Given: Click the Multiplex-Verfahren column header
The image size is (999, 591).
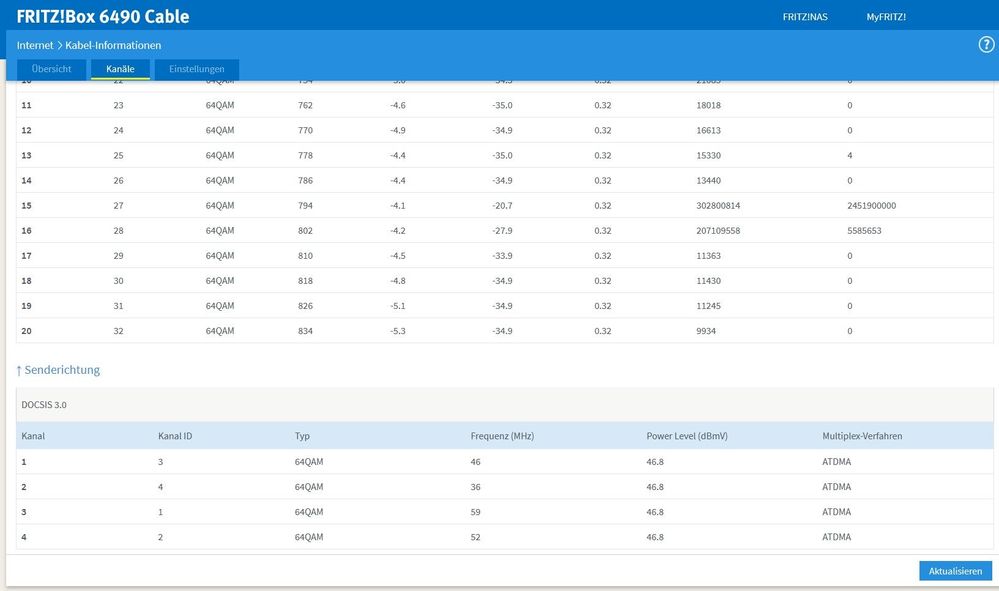Looking at the screenshot, I should point(862,436).
